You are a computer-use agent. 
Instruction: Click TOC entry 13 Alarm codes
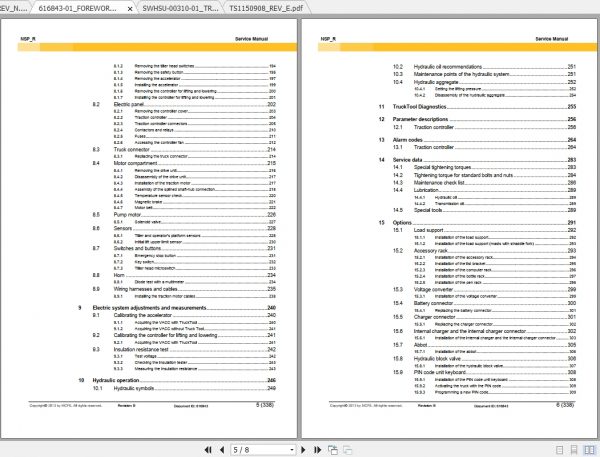[x=477, y=139]
